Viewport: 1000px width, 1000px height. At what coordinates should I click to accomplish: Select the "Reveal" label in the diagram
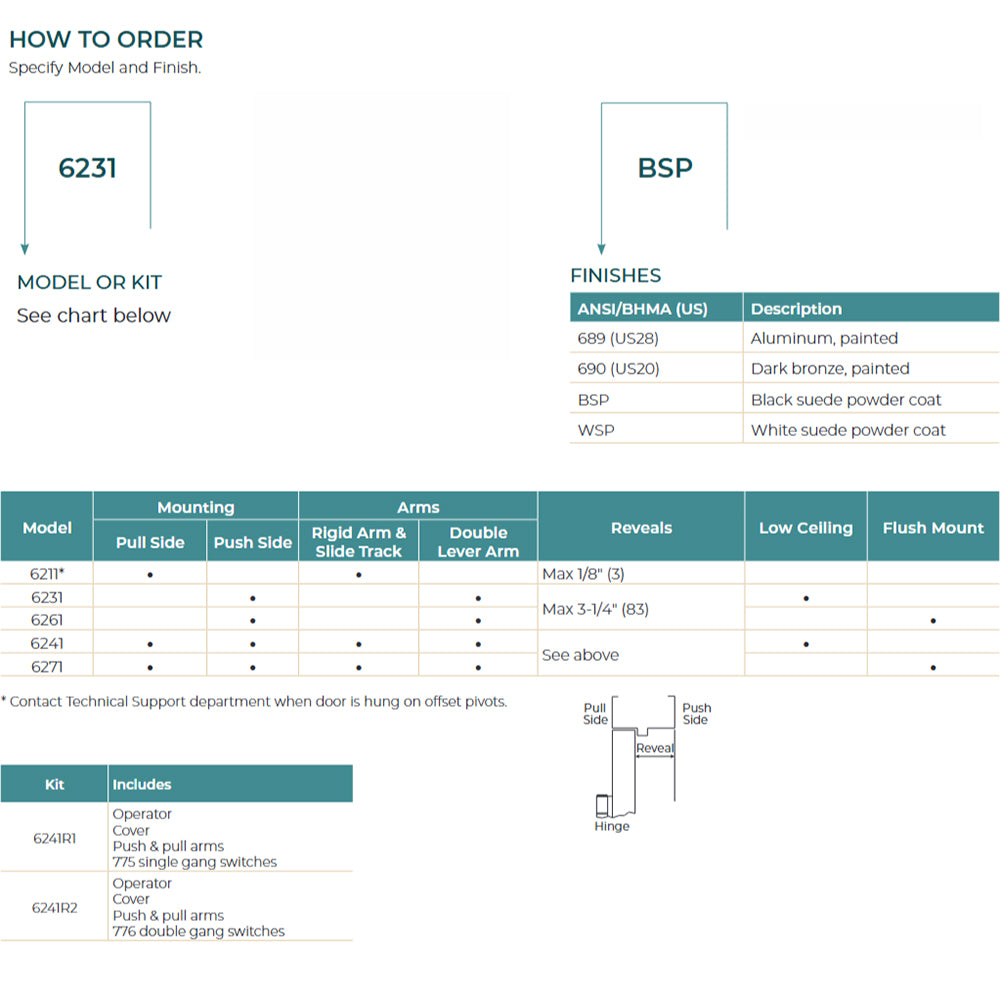(x=655, y=748)
